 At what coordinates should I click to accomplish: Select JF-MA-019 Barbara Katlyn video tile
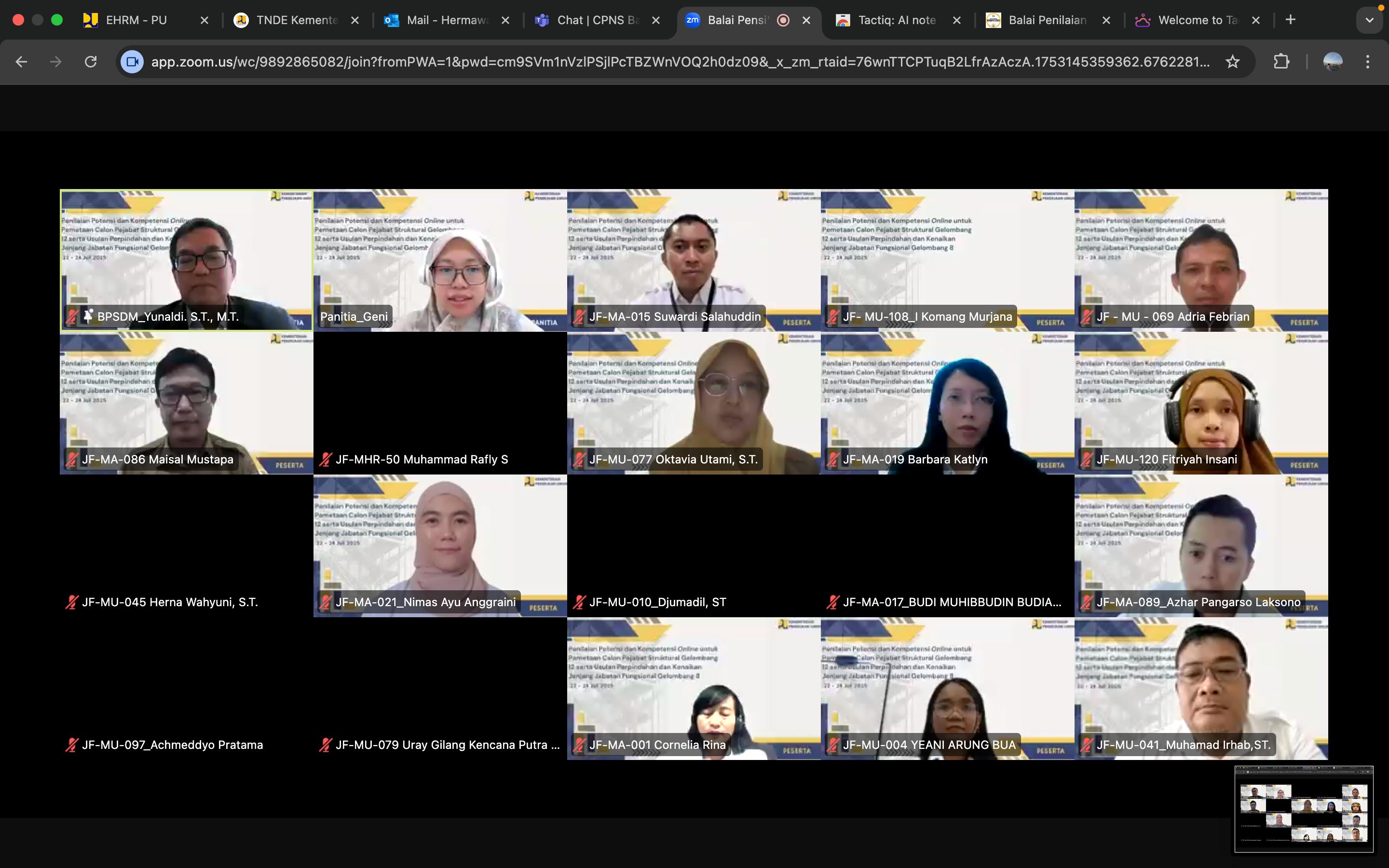point(947,403)
